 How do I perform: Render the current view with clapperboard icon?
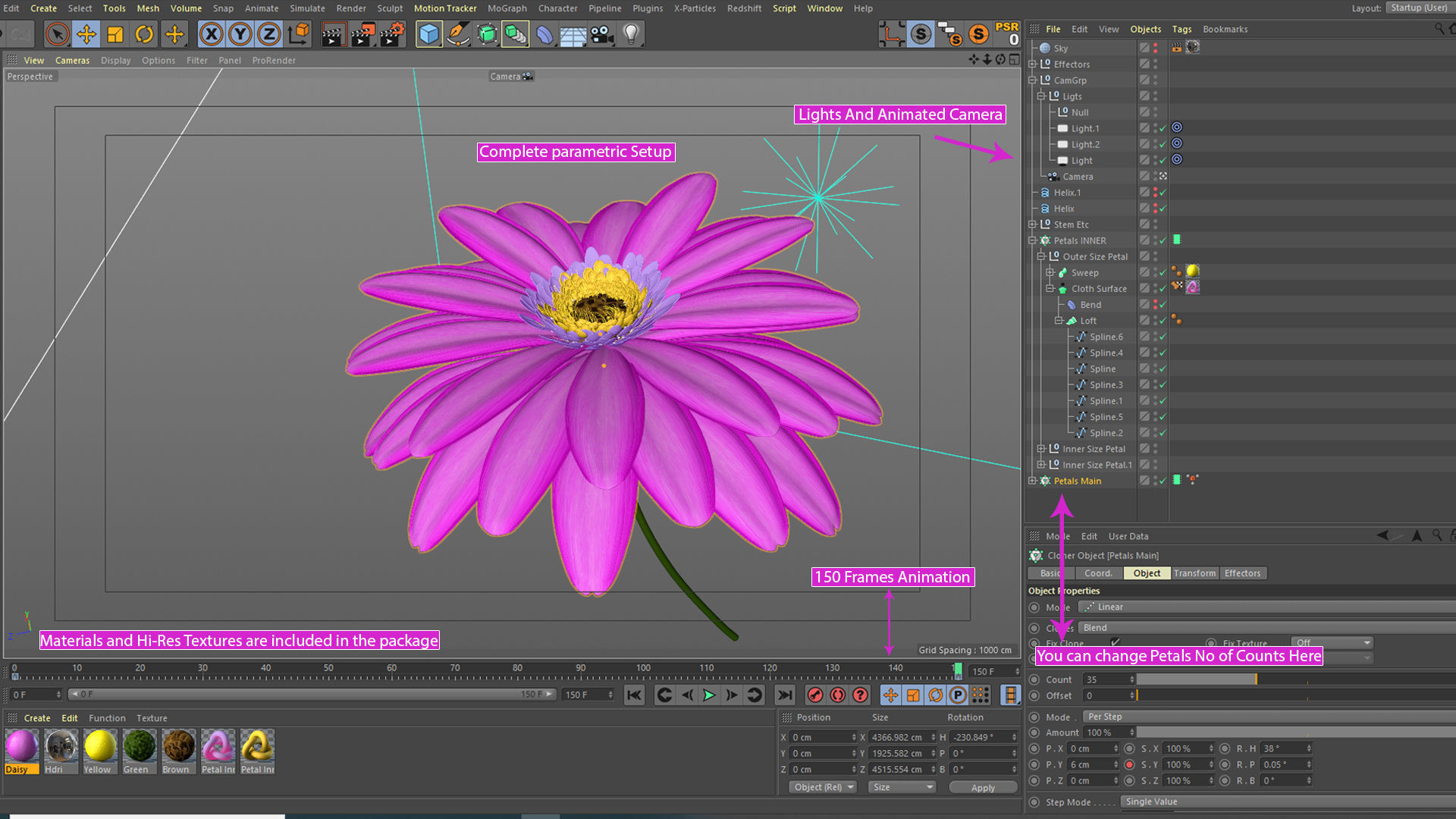[333, 34]
